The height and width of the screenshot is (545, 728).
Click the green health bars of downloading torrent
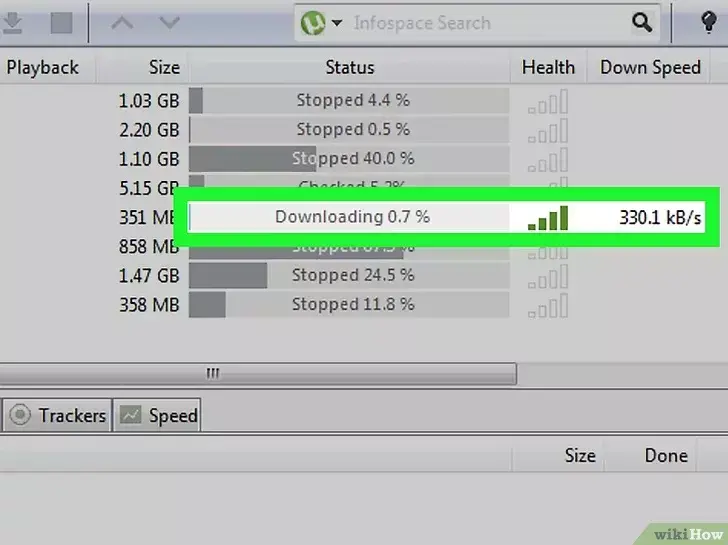(548, 218)
